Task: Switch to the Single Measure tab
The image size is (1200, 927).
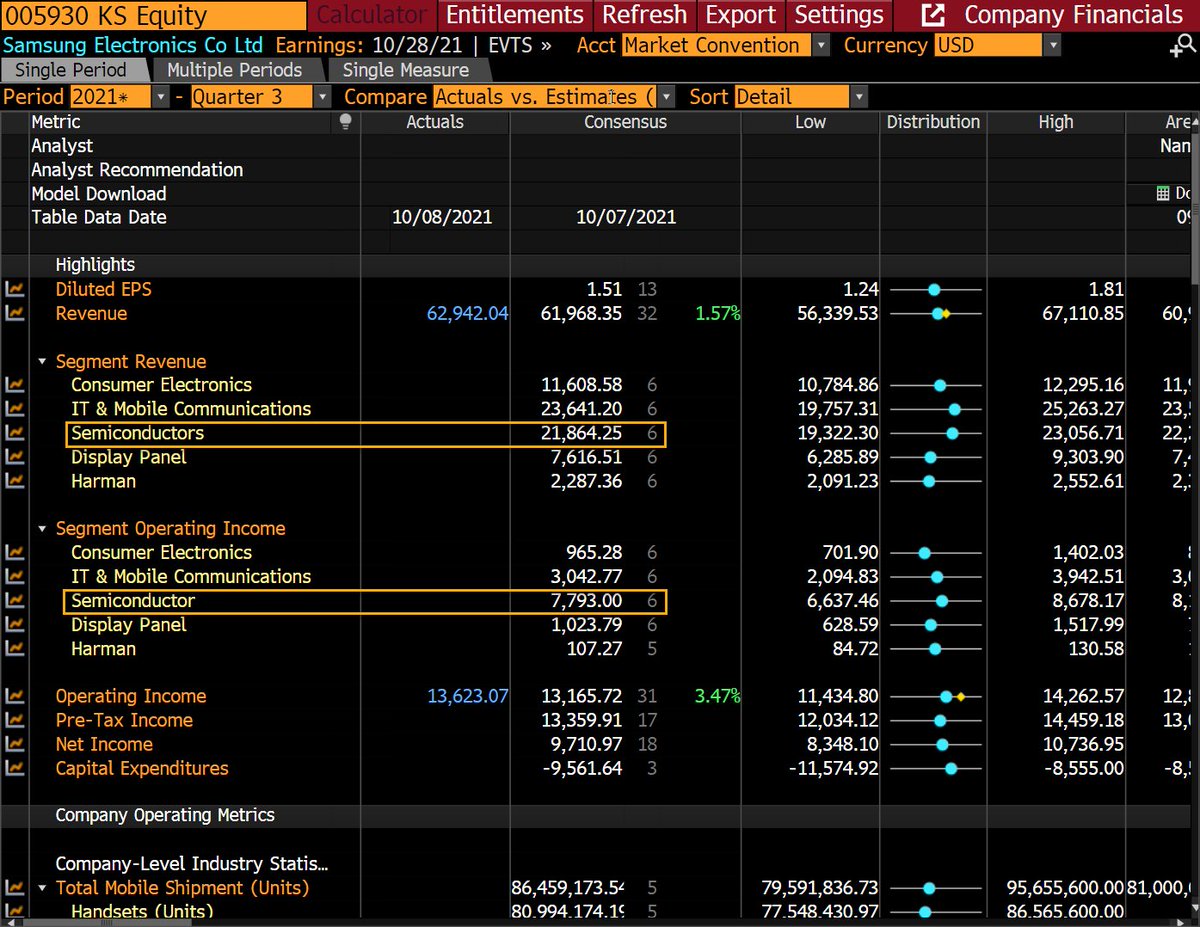Action: pos(406,70)
